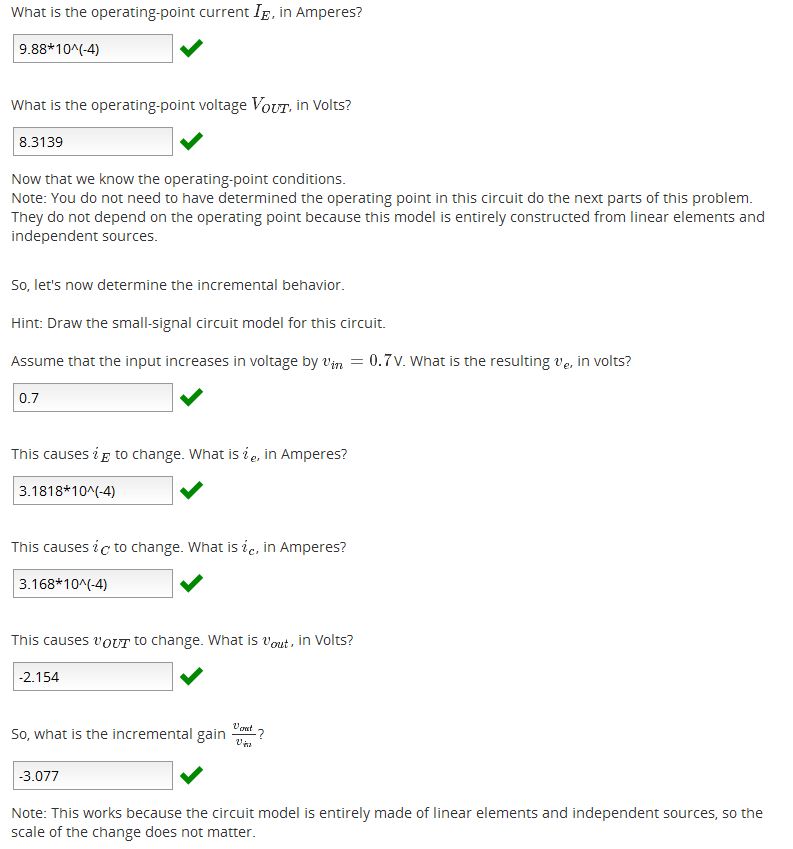This screenshot has width=793, height=849.
Task: Focus the operating-point current answer field
Action: 93,49
